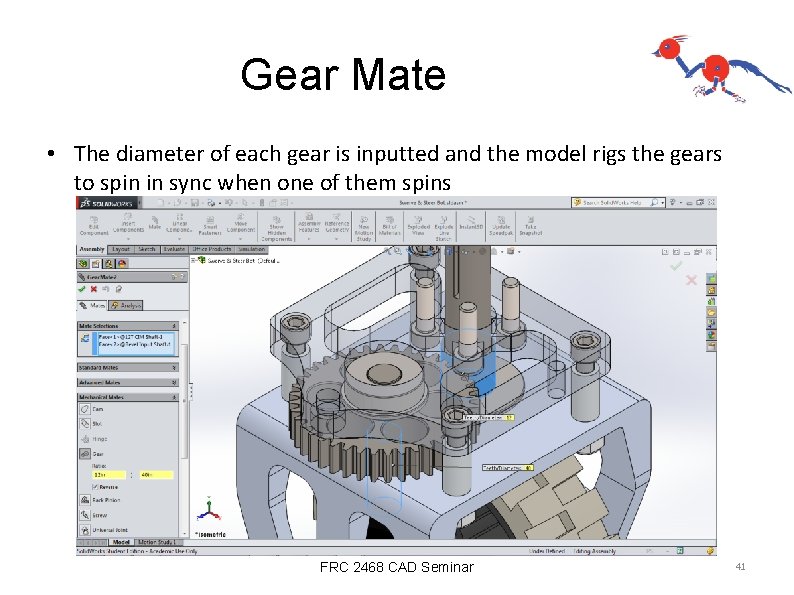Screen dimensions: 794x595
Task: Select the Mates tab in PropertyManager
Action: click(x=92, y=305)
